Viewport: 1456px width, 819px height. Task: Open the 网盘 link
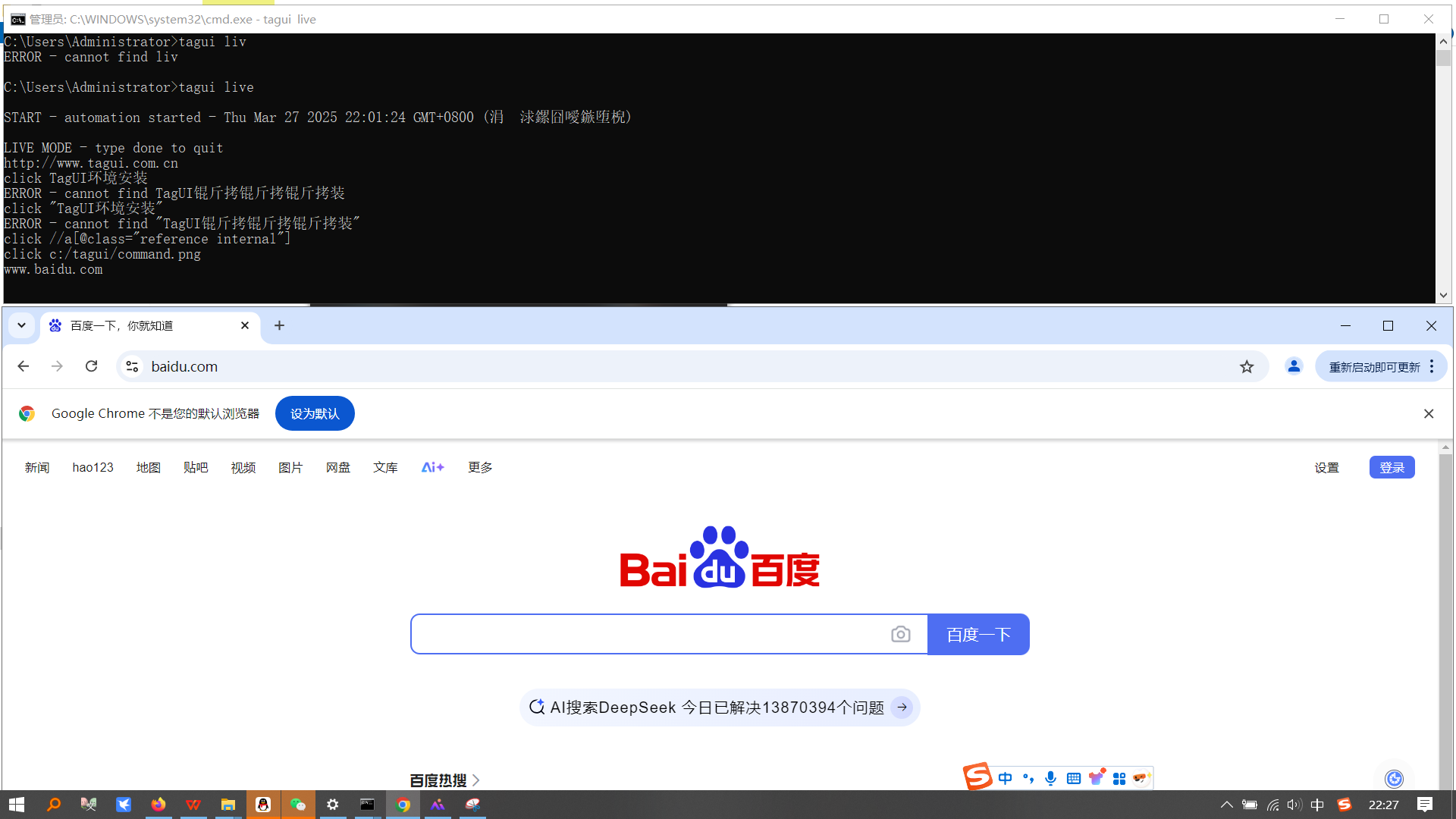tap(338, 467)
